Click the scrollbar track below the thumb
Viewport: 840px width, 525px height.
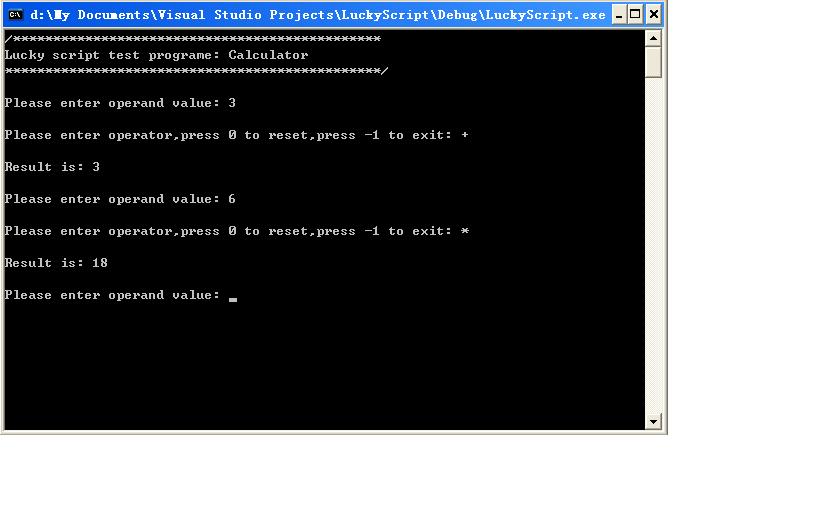(653, 245)
